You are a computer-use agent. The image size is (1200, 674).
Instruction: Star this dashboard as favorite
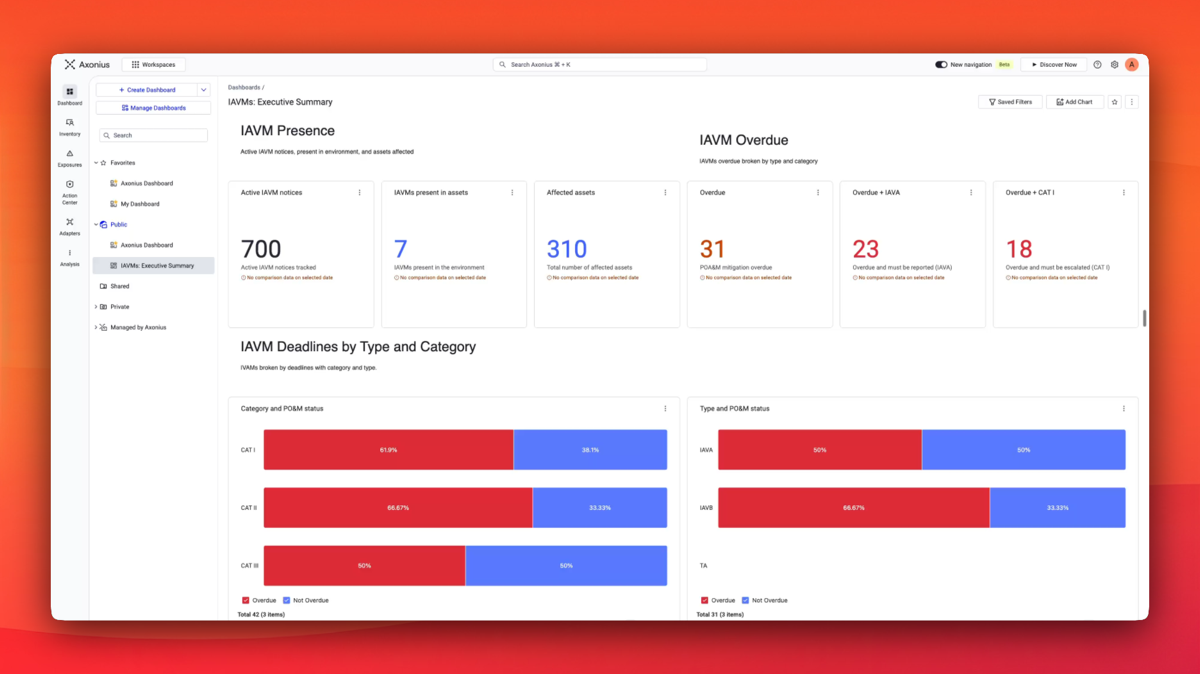click(x=1114, y=102)
